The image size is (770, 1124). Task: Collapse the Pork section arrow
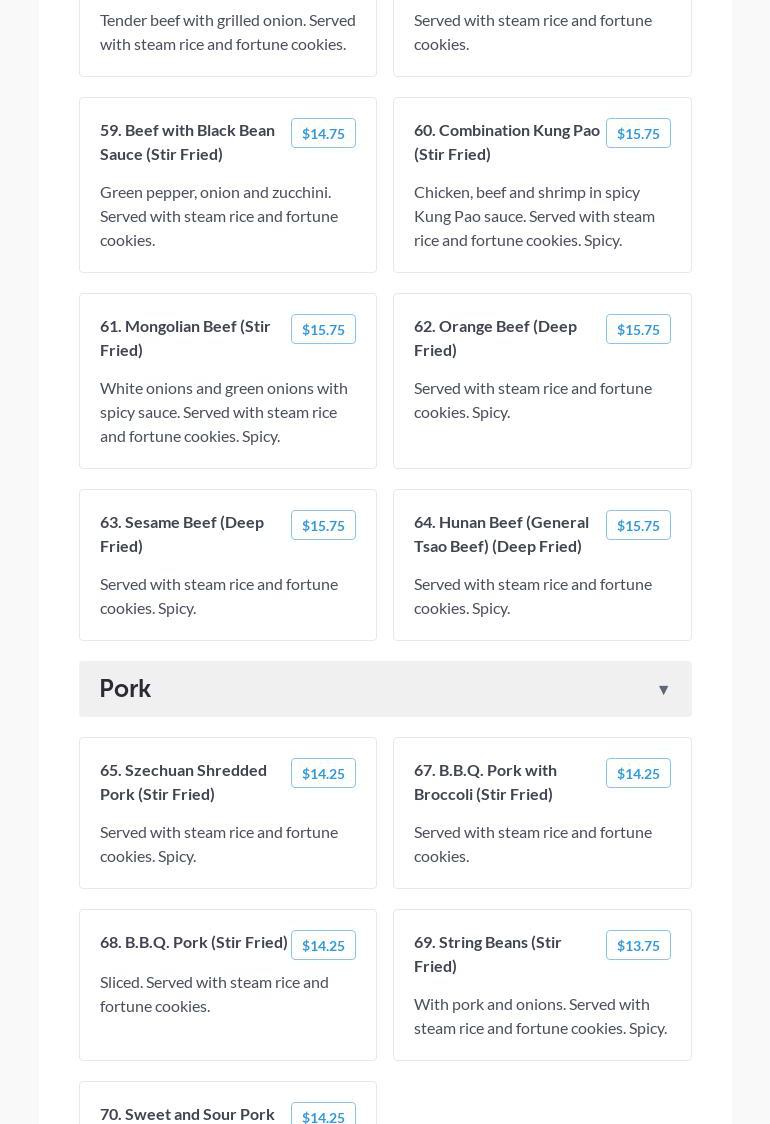click(x=663, y=690)
